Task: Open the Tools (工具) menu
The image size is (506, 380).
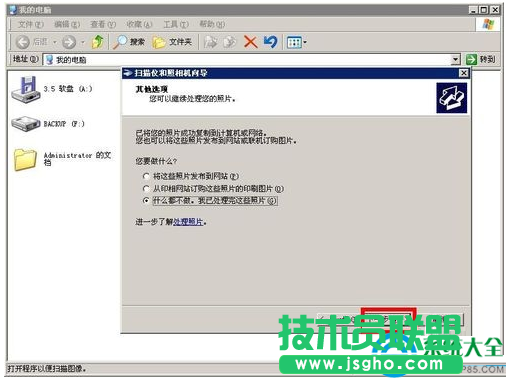Action: [176, 24]
